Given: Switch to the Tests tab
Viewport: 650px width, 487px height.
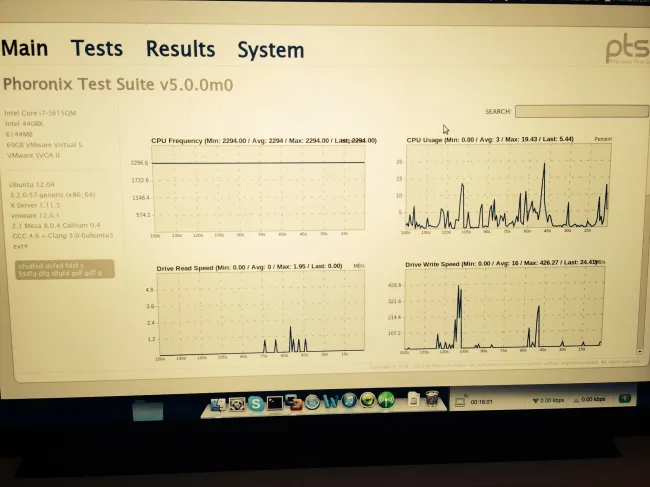Looking at the screenshot, I should [x=97, y=48].
